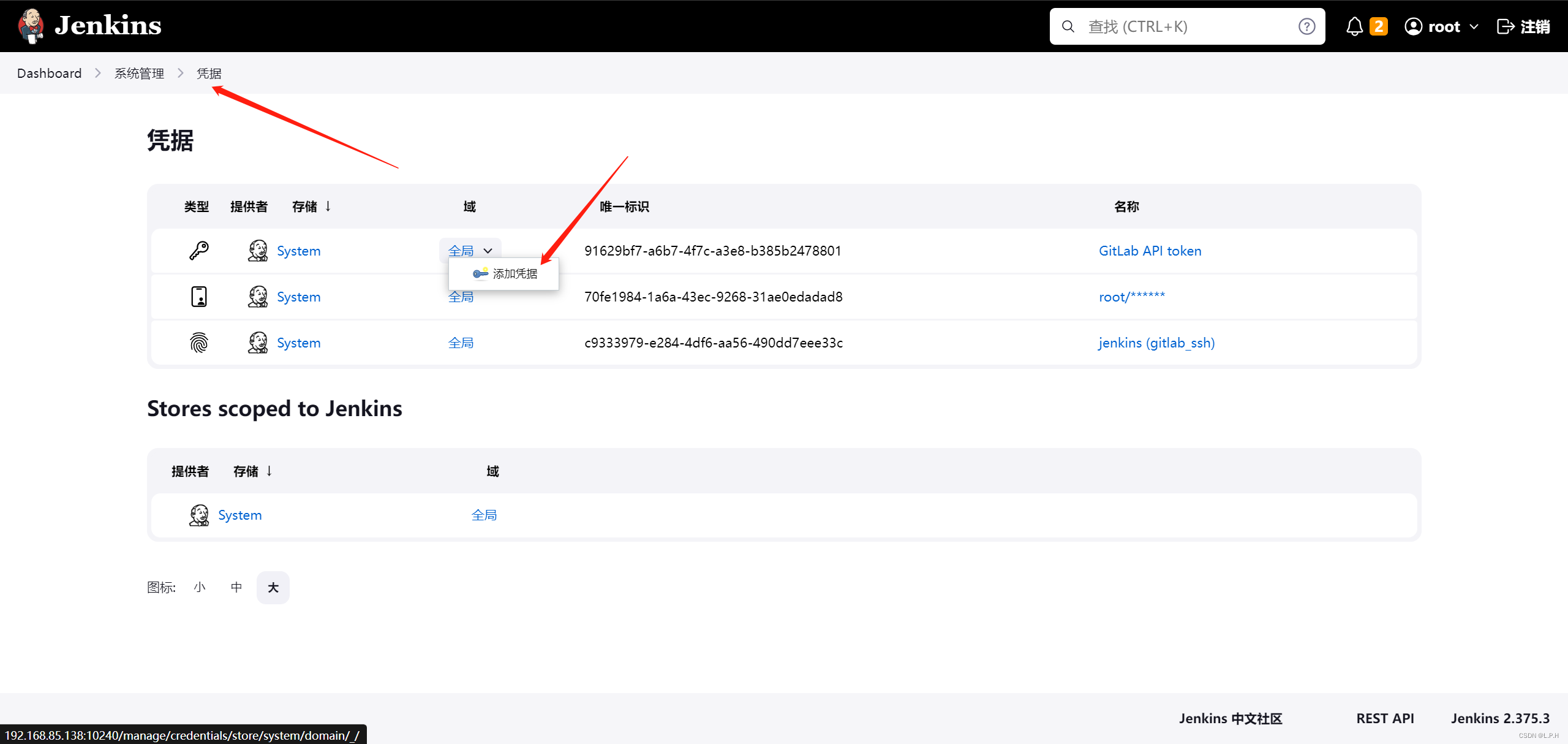Open System store in root/****** row

pos(298,297)
